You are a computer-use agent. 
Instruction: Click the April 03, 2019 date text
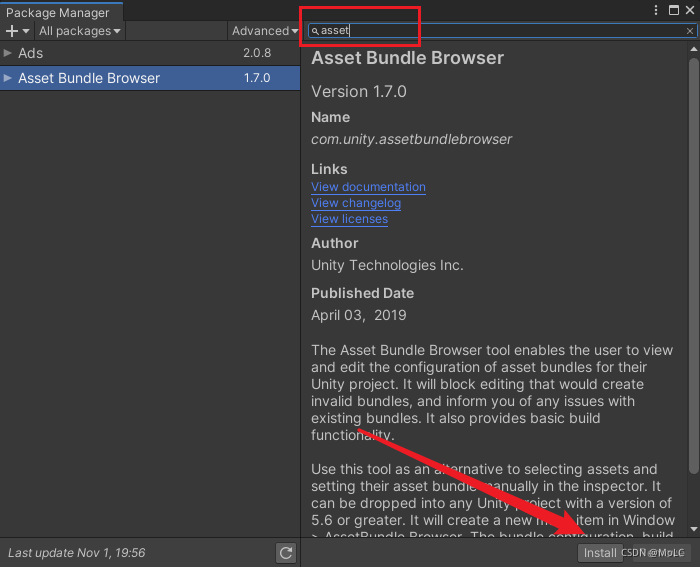pyautogui.click(x=358, y=315)
